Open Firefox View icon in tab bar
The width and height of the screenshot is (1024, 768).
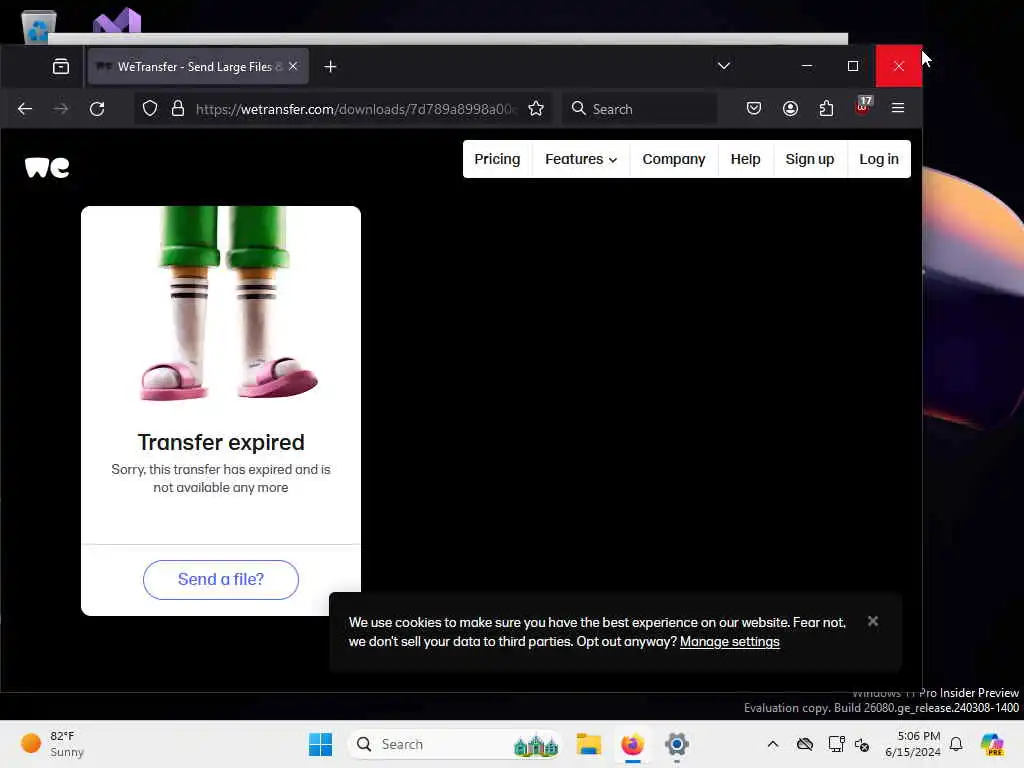pyautogui.click(x=61, y=67)
